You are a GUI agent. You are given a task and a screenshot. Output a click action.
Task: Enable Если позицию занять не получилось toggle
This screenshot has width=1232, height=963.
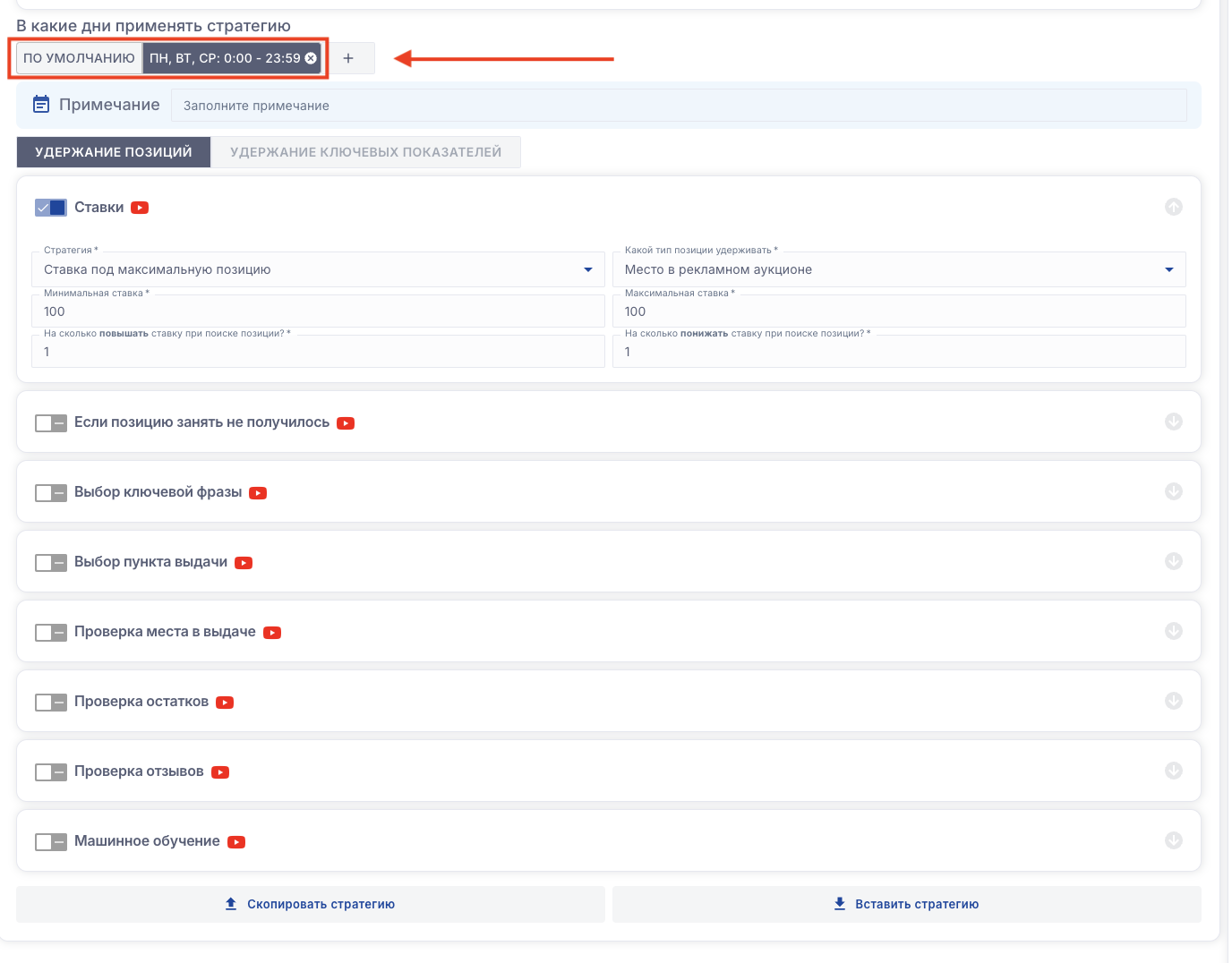51,423
